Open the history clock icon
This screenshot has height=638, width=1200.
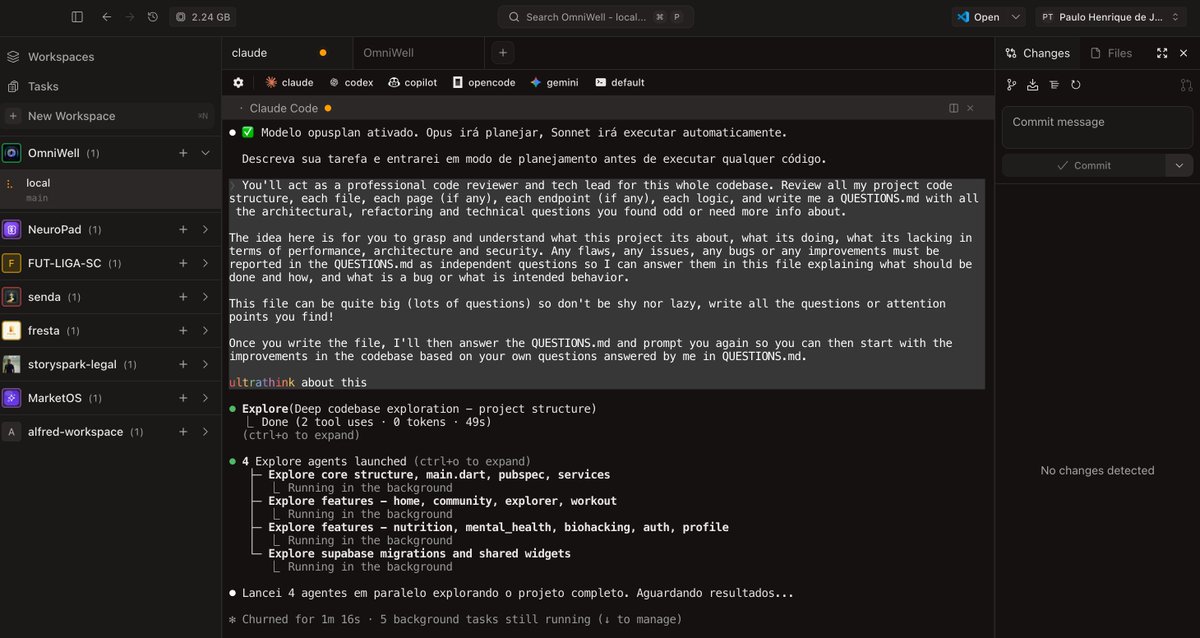coord(152,17)
